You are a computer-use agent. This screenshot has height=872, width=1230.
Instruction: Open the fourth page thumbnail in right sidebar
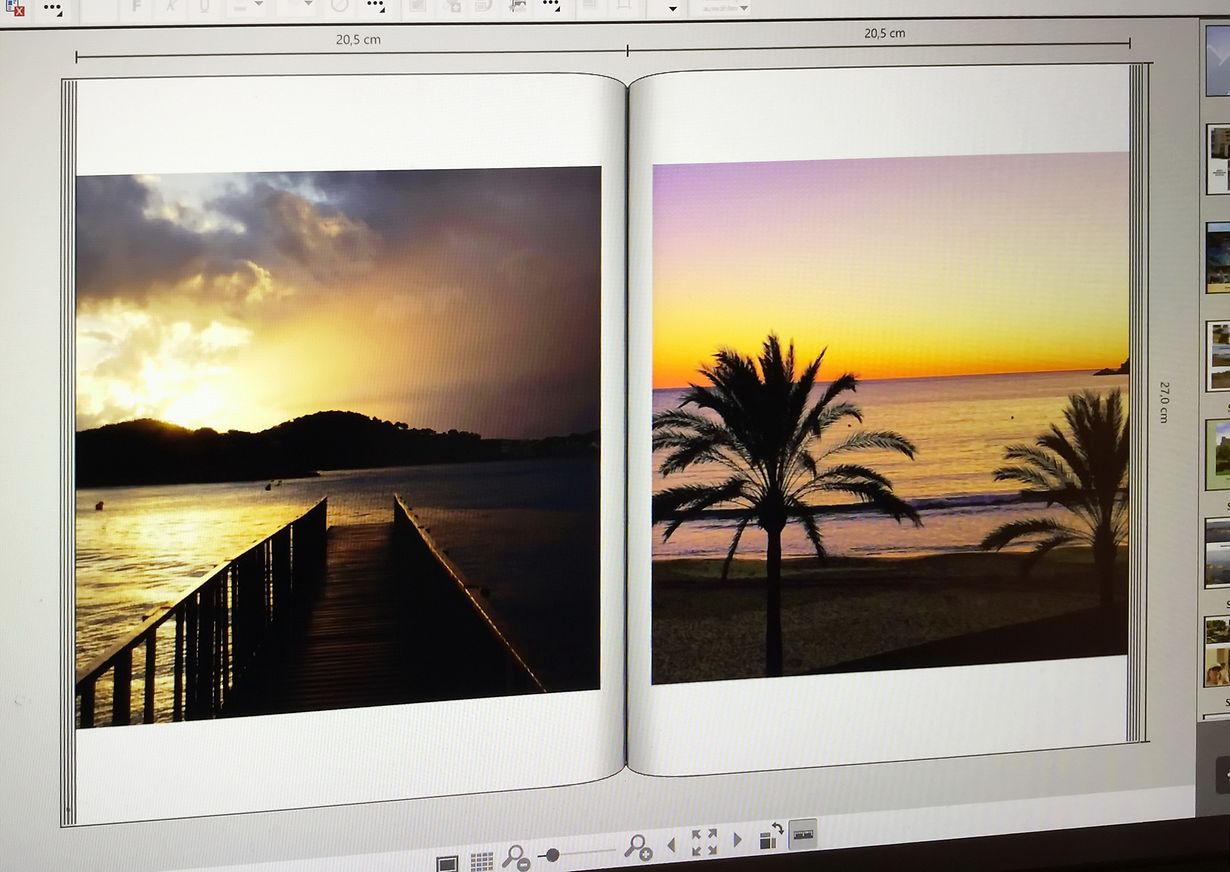click(1217, 355)
